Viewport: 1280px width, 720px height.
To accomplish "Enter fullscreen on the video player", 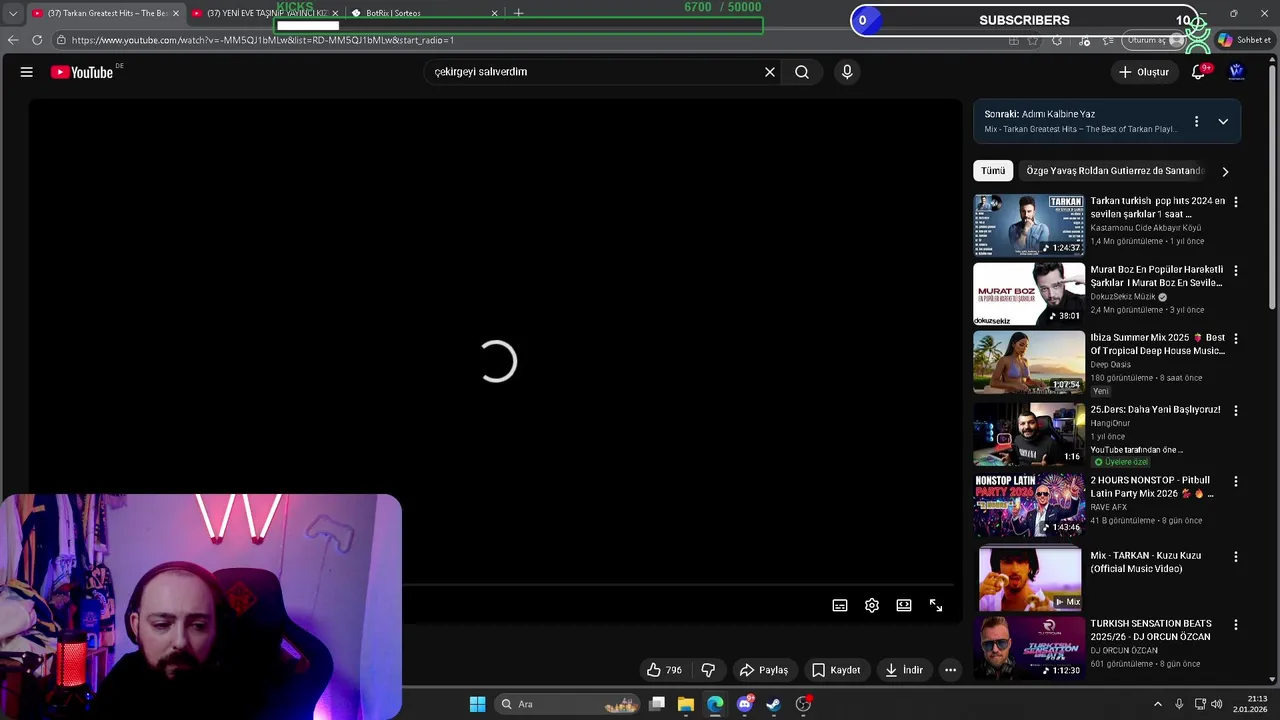I will [x=936, y=605].
